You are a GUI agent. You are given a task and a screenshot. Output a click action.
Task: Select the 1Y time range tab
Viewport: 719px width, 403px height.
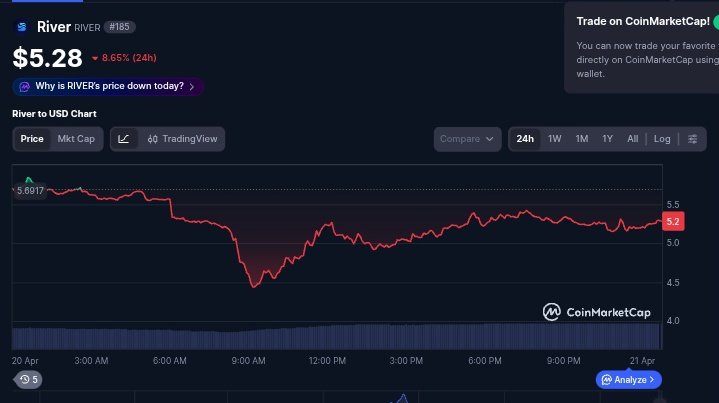coord(607,139)
